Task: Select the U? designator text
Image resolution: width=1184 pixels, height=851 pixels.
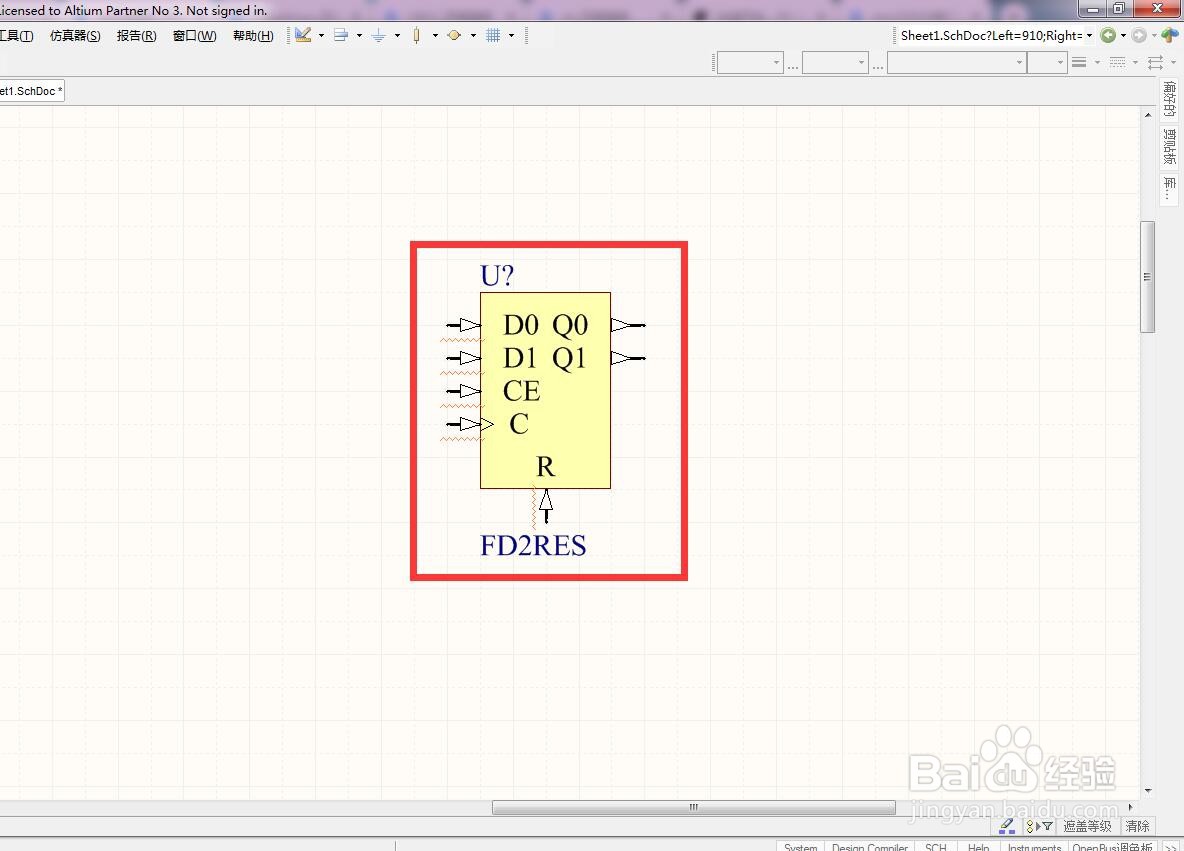Action: click(497, 276)
